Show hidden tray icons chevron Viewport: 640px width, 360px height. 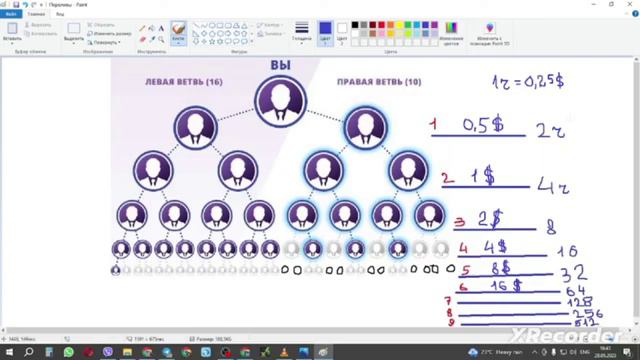click(x=534, y=352)
